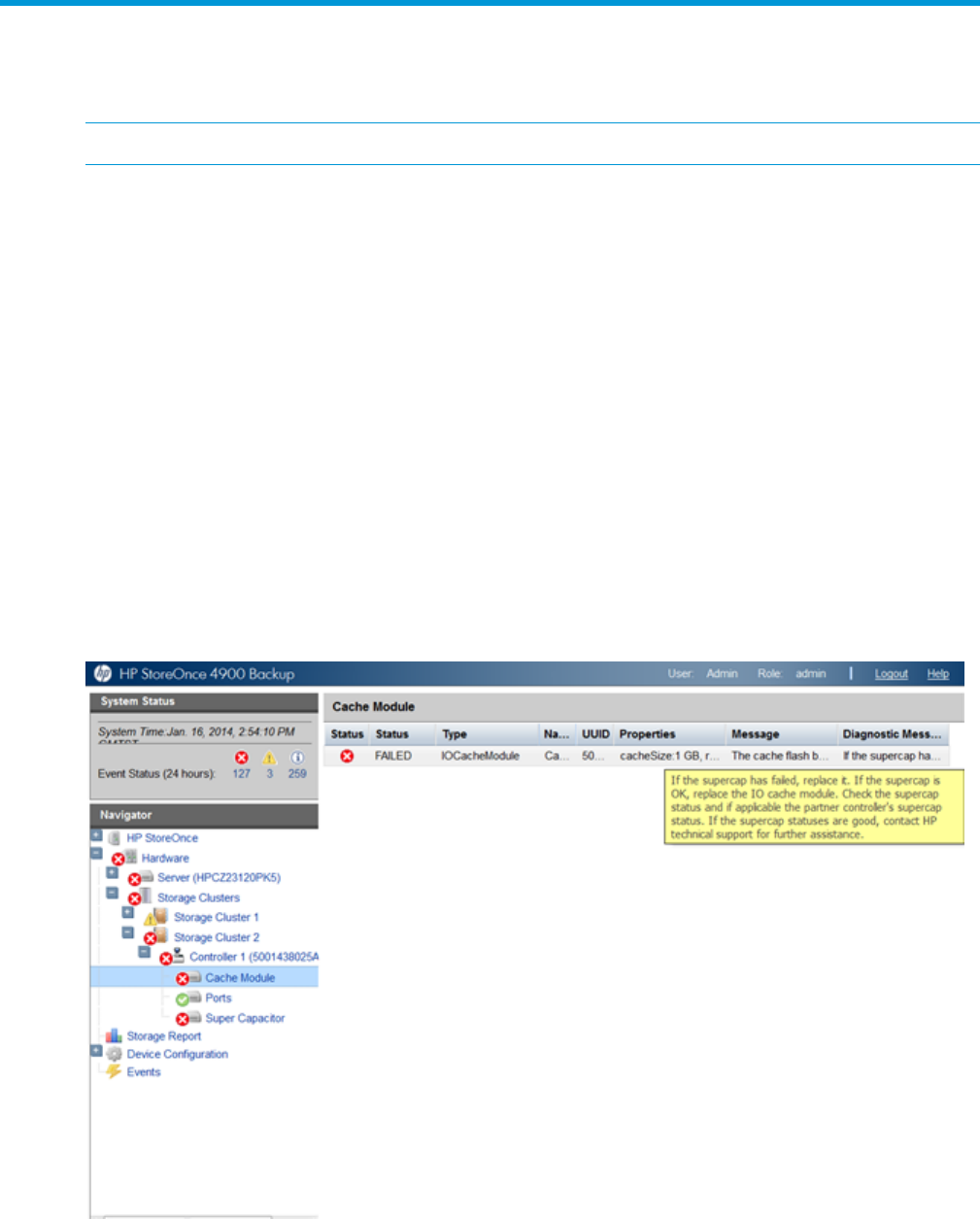Select Storage Cluster 2 tree item
Viewport: 980px width, 1219px height.
click(217, 938)
